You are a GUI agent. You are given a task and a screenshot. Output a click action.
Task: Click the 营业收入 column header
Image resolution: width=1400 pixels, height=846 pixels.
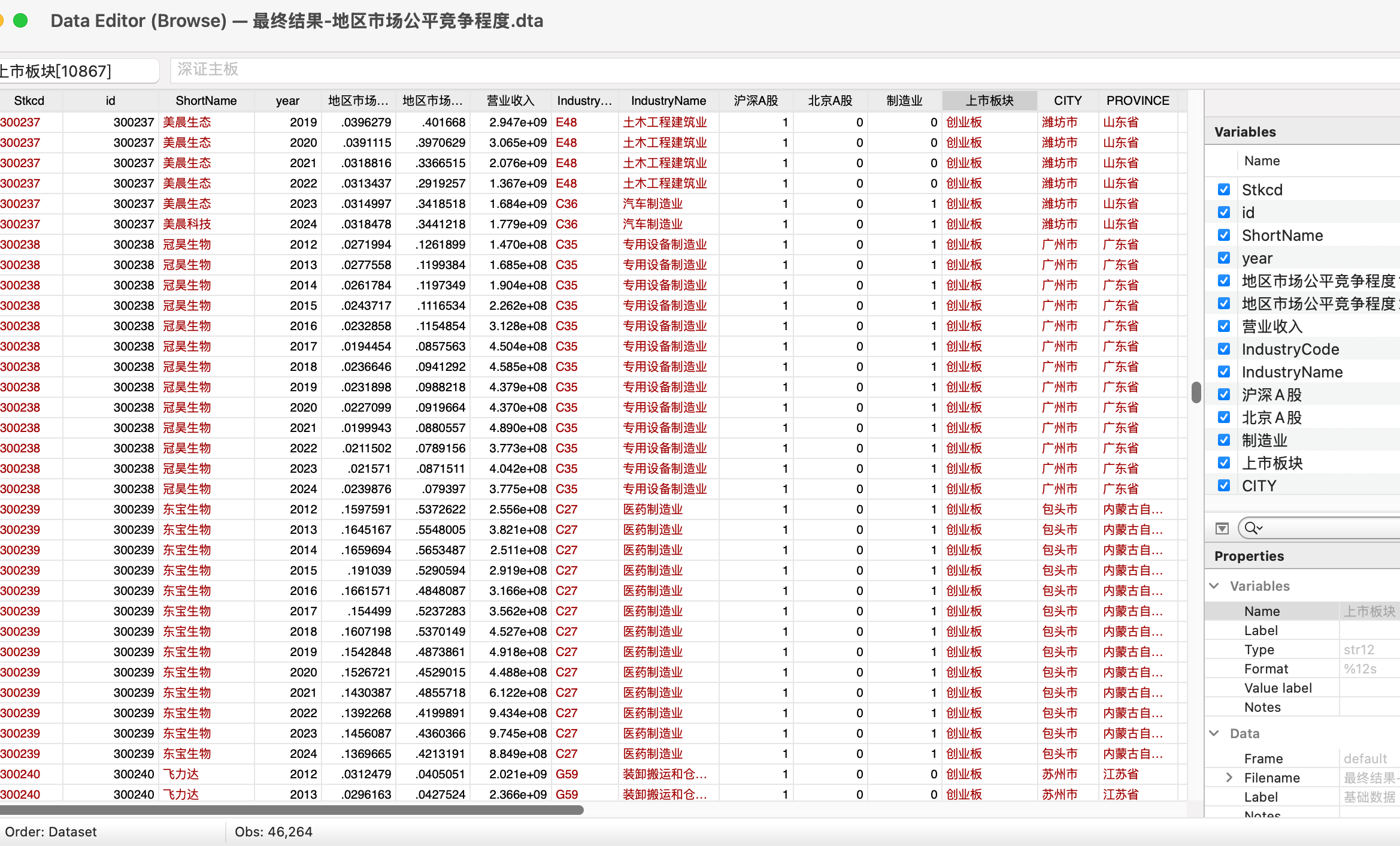click(x=510, y=101)
